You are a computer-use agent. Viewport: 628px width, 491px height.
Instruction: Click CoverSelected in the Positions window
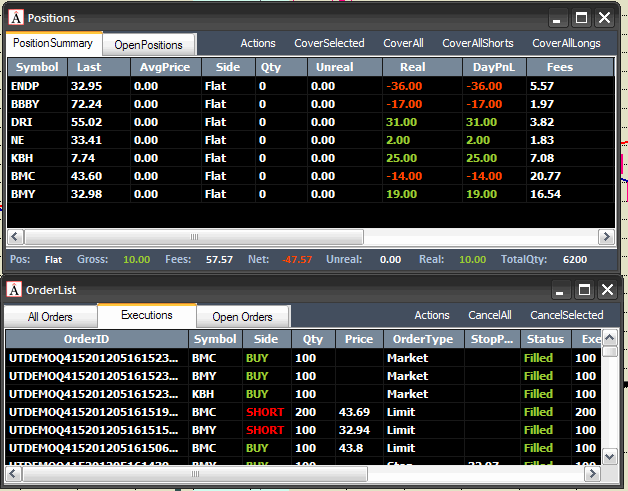329,43
